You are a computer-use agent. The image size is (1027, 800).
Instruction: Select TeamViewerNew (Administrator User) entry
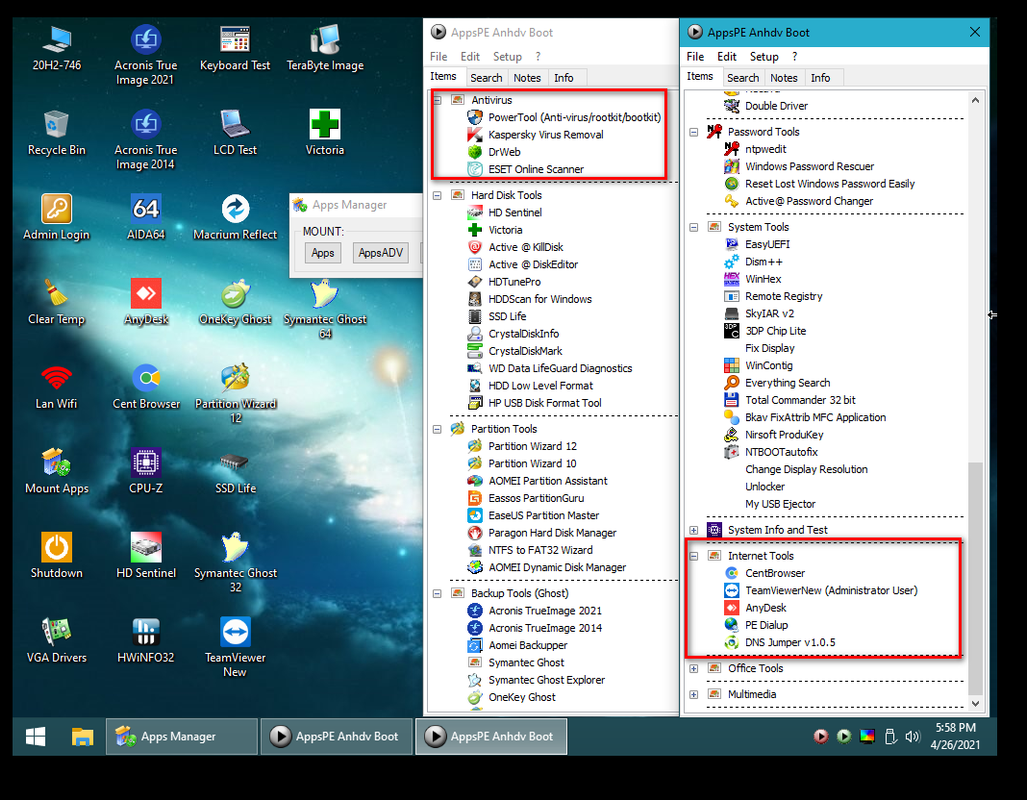pyautogui.click(x=831, y=590)
